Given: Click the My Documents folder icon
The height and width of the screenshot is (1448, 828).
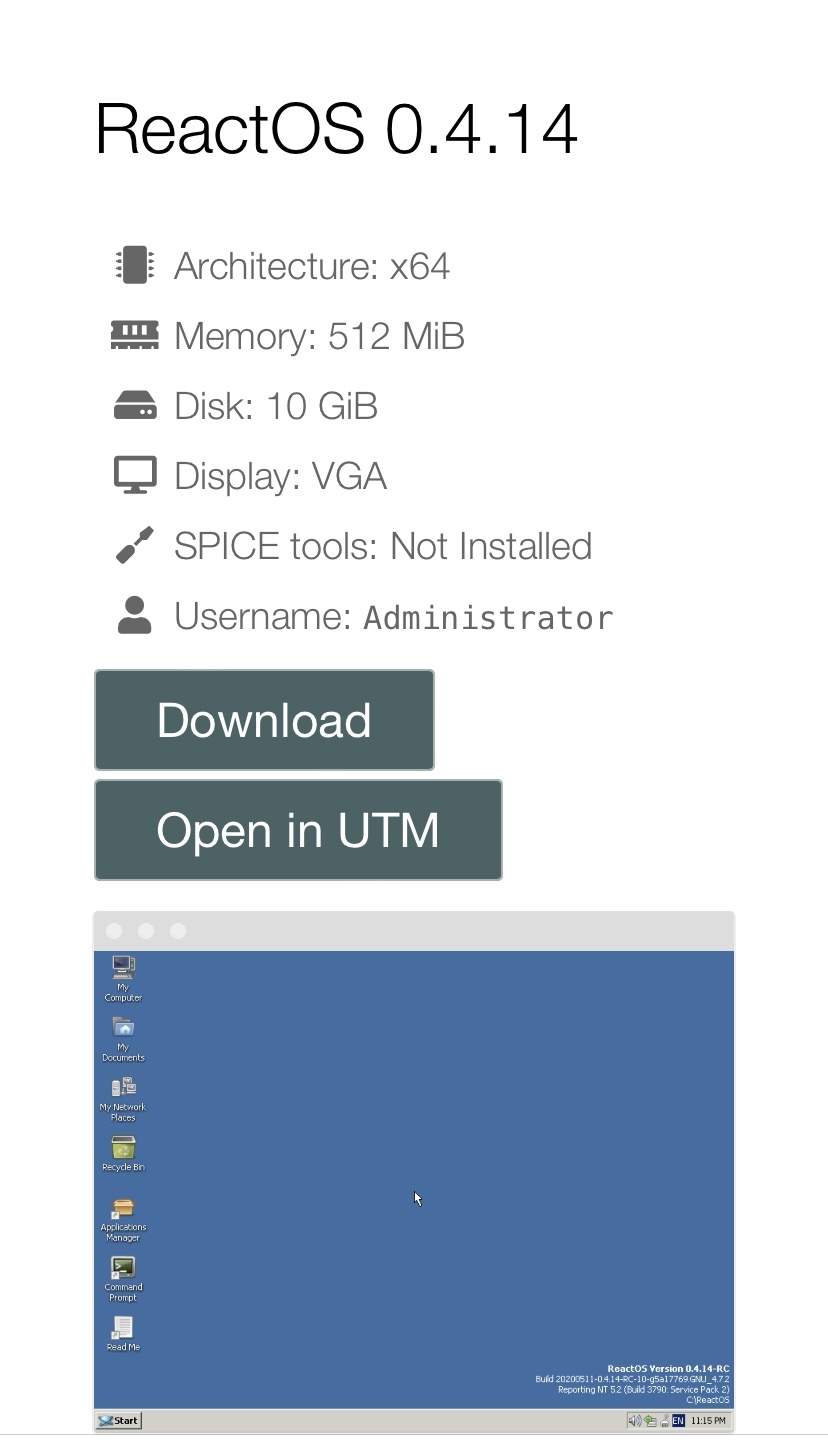Looking at the screenshot, I should tap(123, 1038).
